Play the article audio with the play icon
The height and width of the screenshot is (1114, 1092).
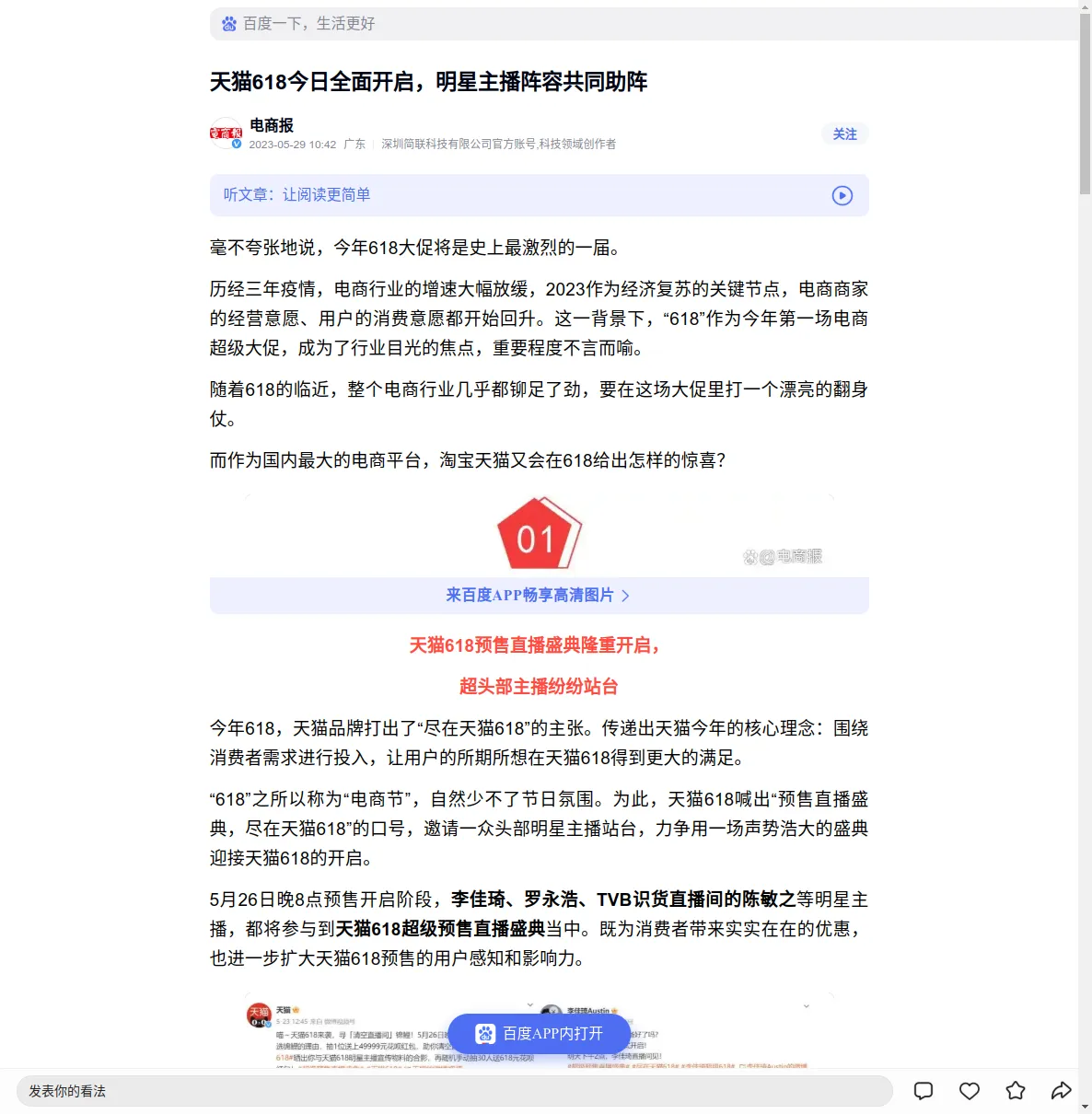coord(842,195)
